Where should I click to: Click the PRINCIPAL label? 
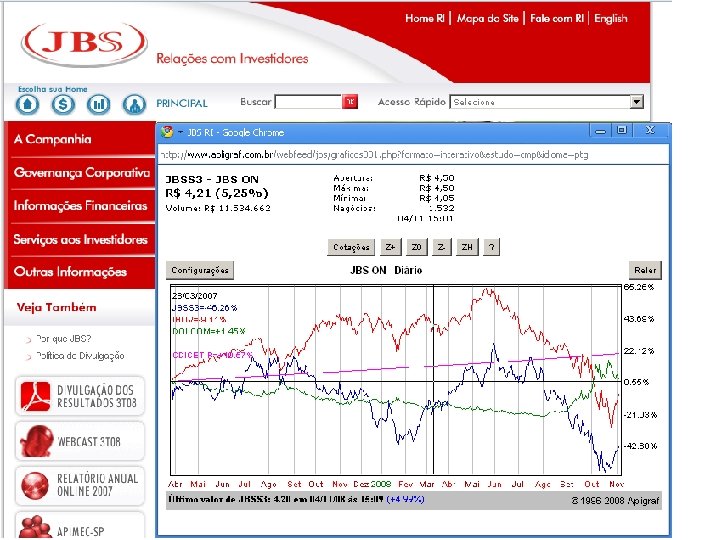coord(182,103)
